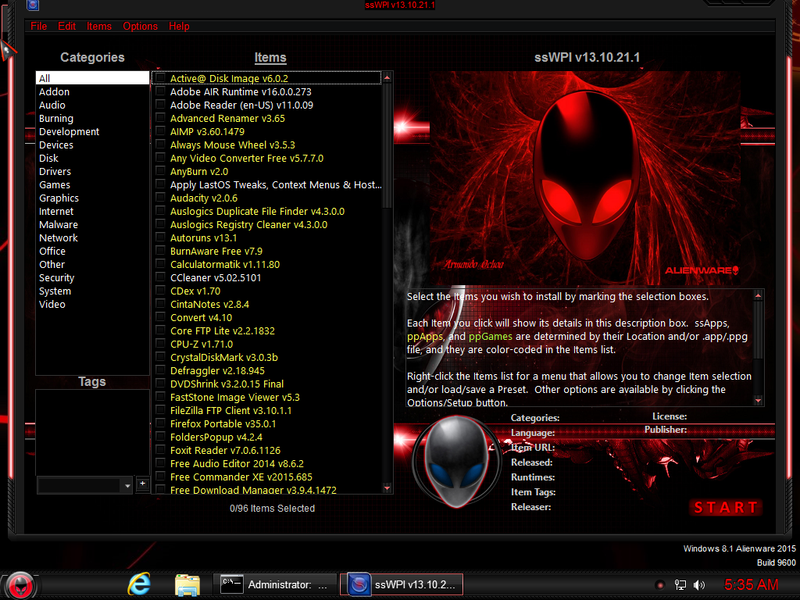Click the red record tray icon
The width and height of the screenshot is (800, 600).
[660, 584]
